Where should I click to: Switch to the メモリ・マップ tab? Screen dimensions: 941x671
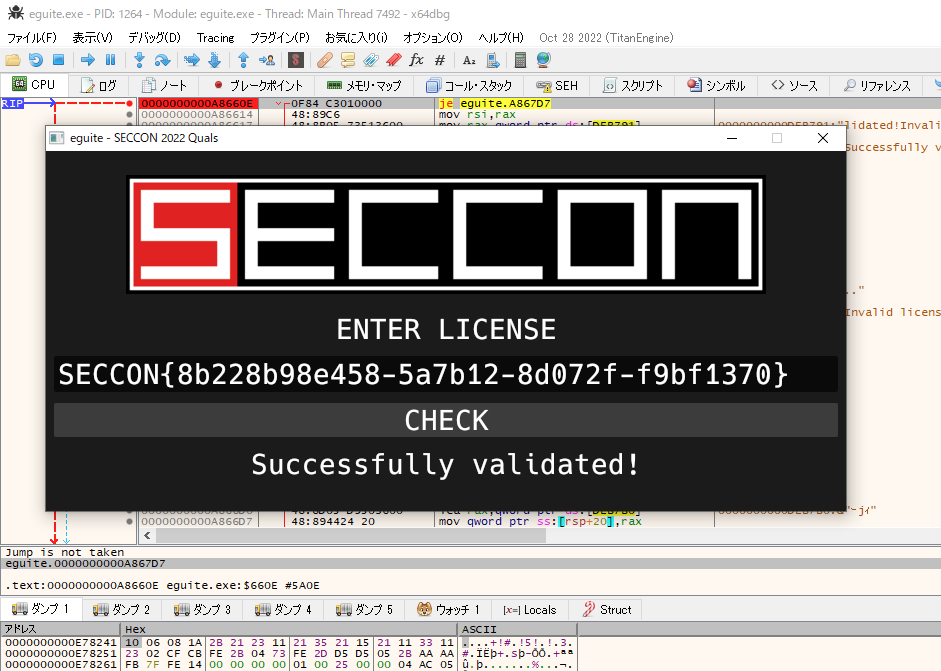coord(364,85)
